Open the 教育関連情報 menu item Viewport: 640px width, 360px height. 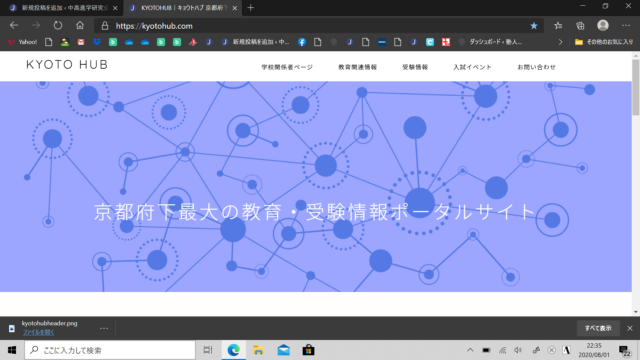(x=358, y=67)
